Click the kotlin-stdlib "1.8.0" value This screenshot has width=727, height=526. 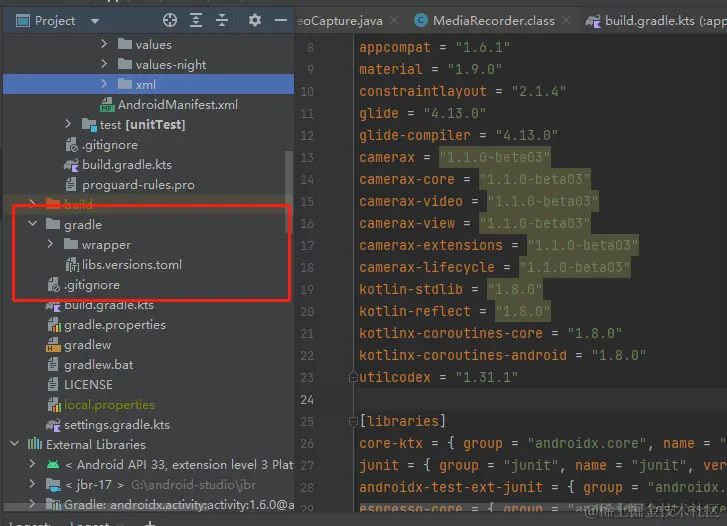click(514, 289)
